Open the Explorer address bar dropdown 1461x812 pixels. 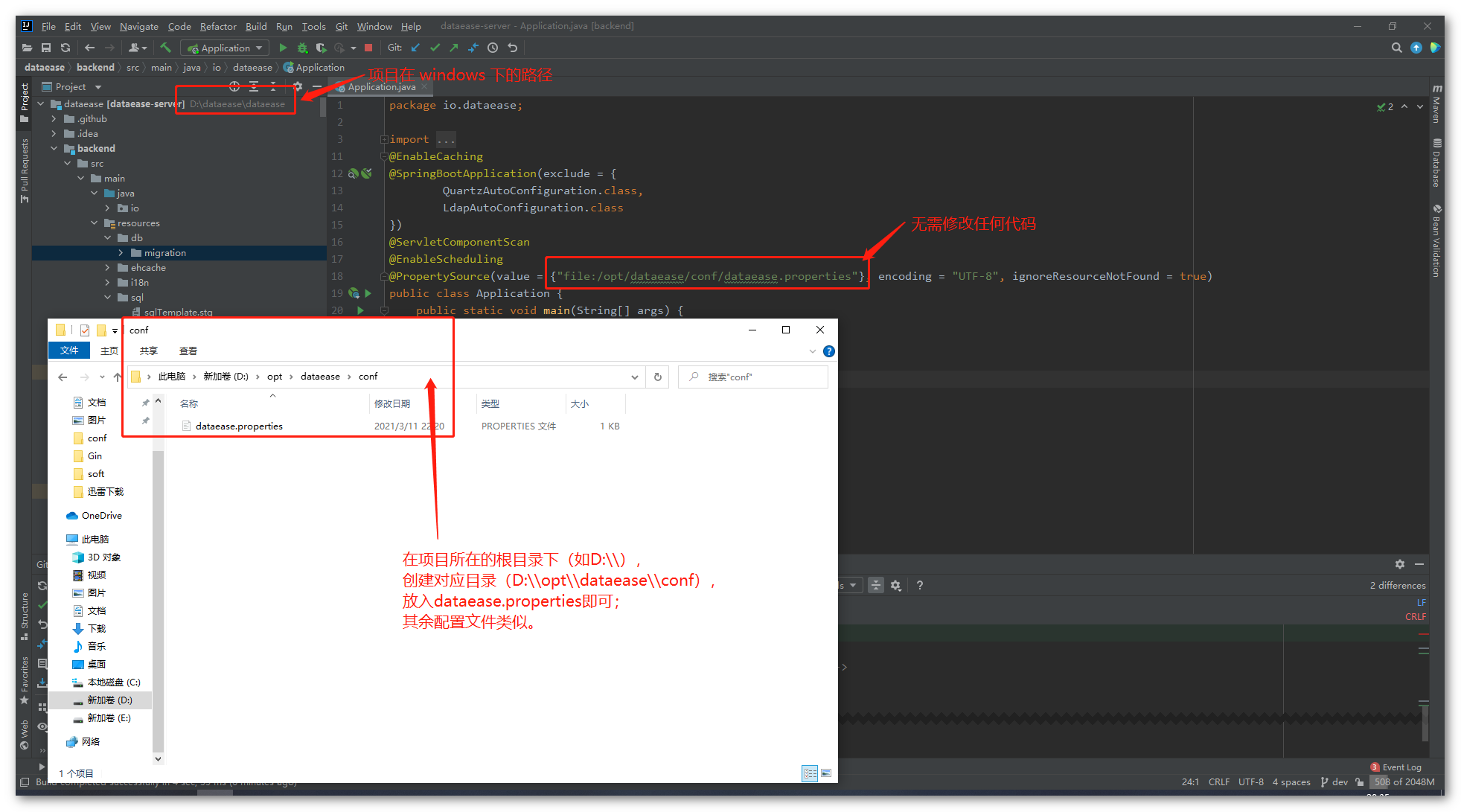pos(635,377)
